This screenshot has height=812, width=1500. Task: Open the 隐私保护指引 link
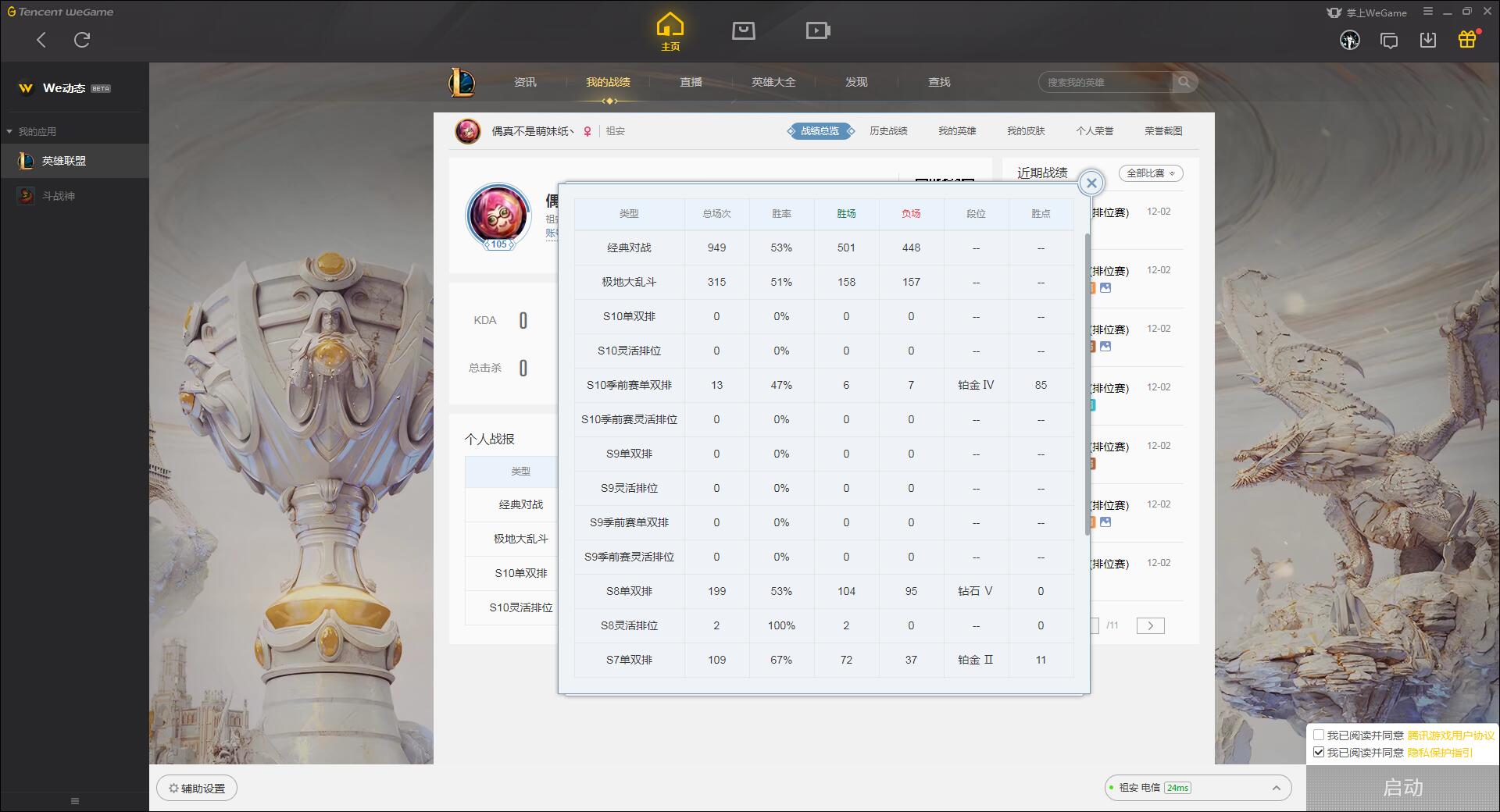click(x=1440, y=753)
